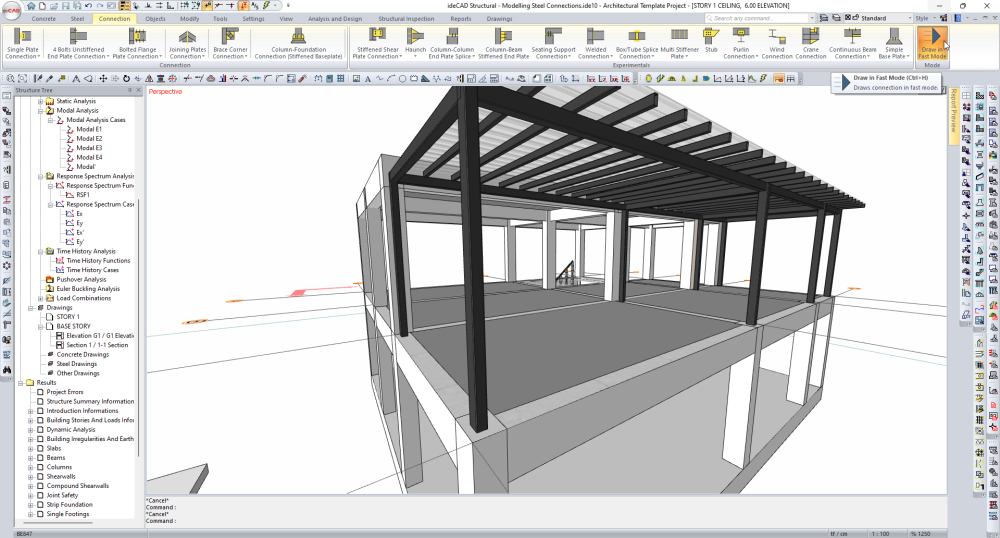Pin the Structure Tree panel
The height and width of the screenshot is (538, 1000).
pos(131,90)
